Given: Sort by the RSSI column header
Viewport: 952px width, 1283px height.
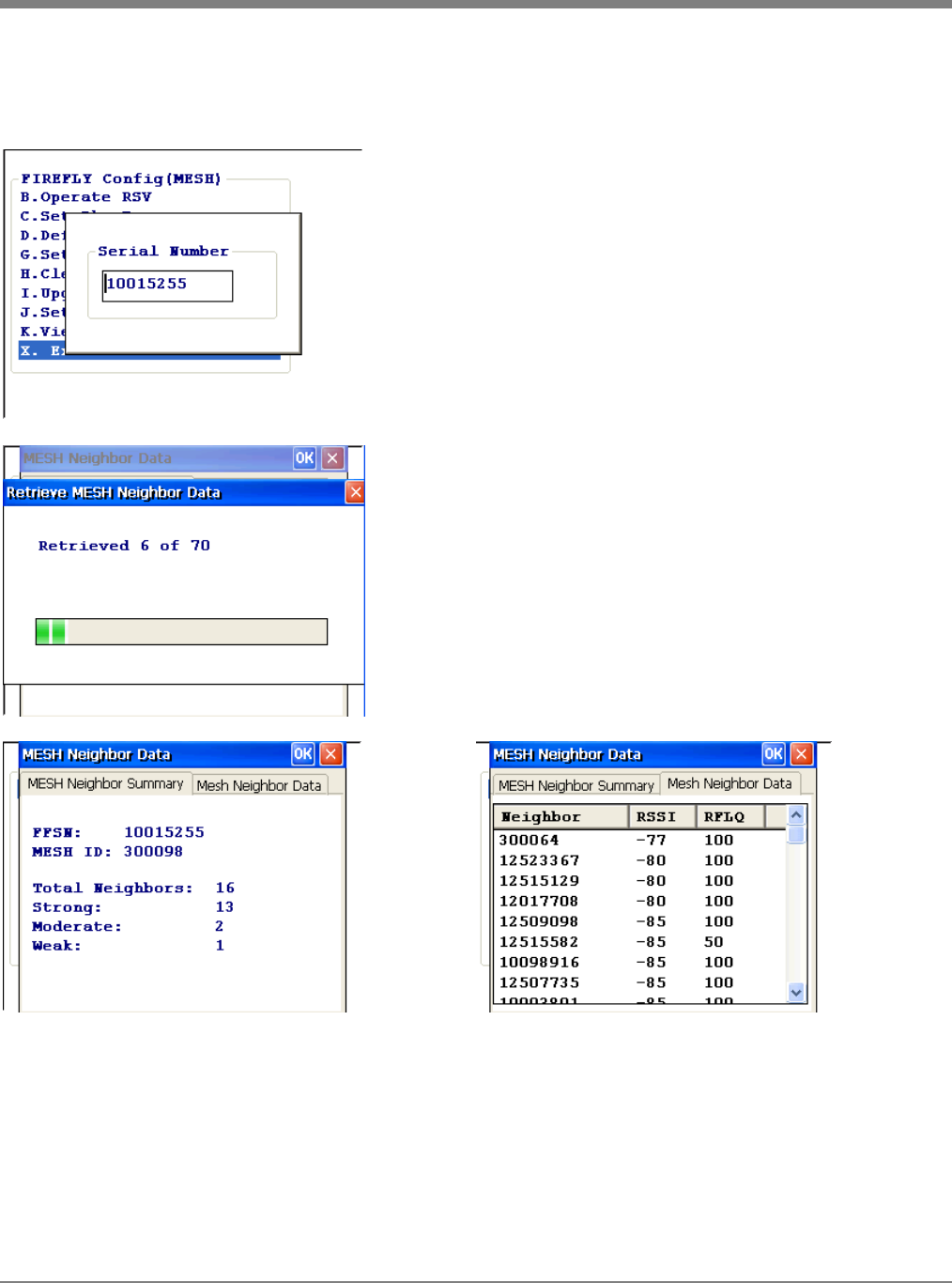Looking at the screenshot, I should coord(662,817).
